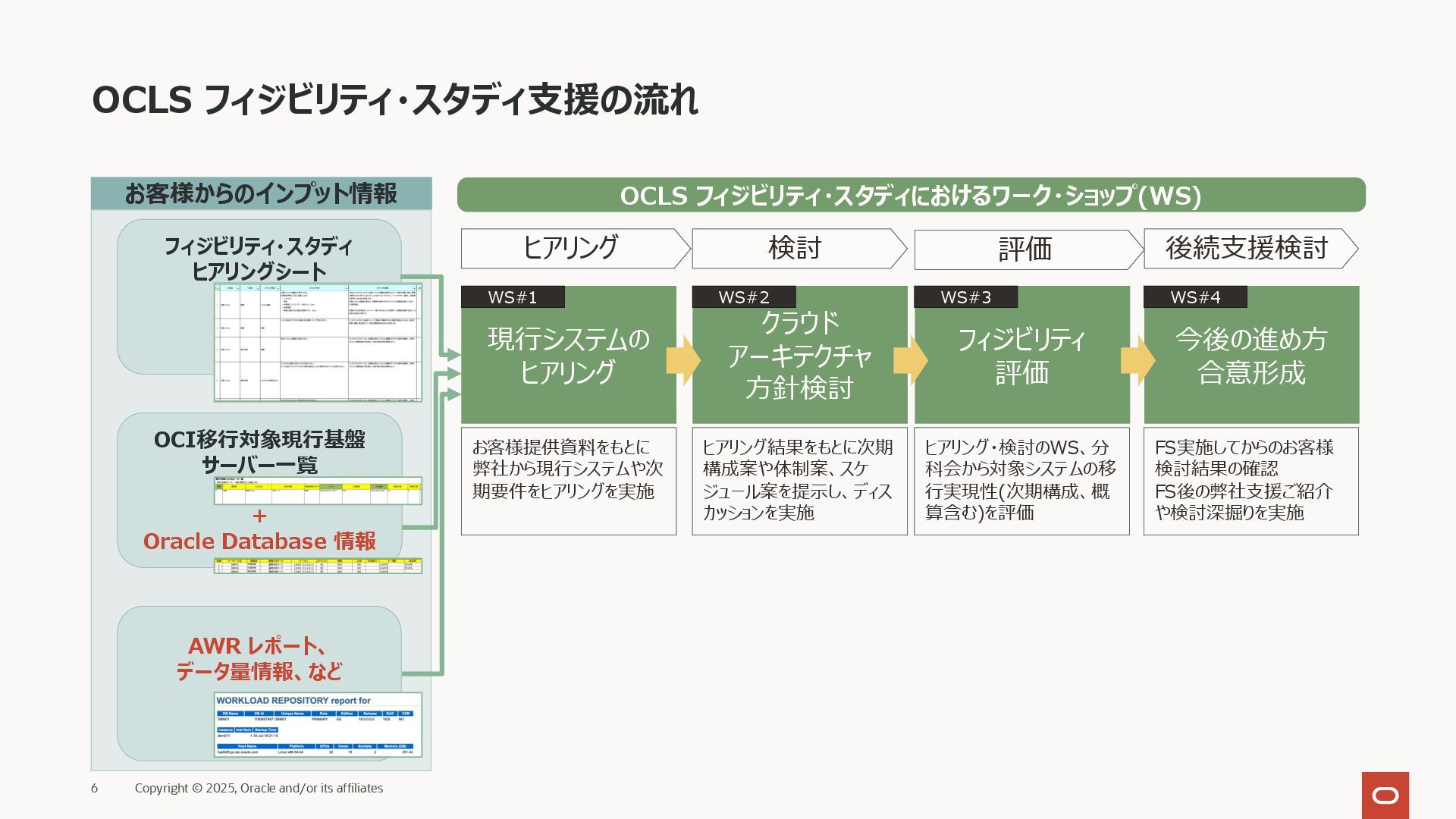Click the yellow arrow between WS#2 and WS#3

(x=910, y=361)
